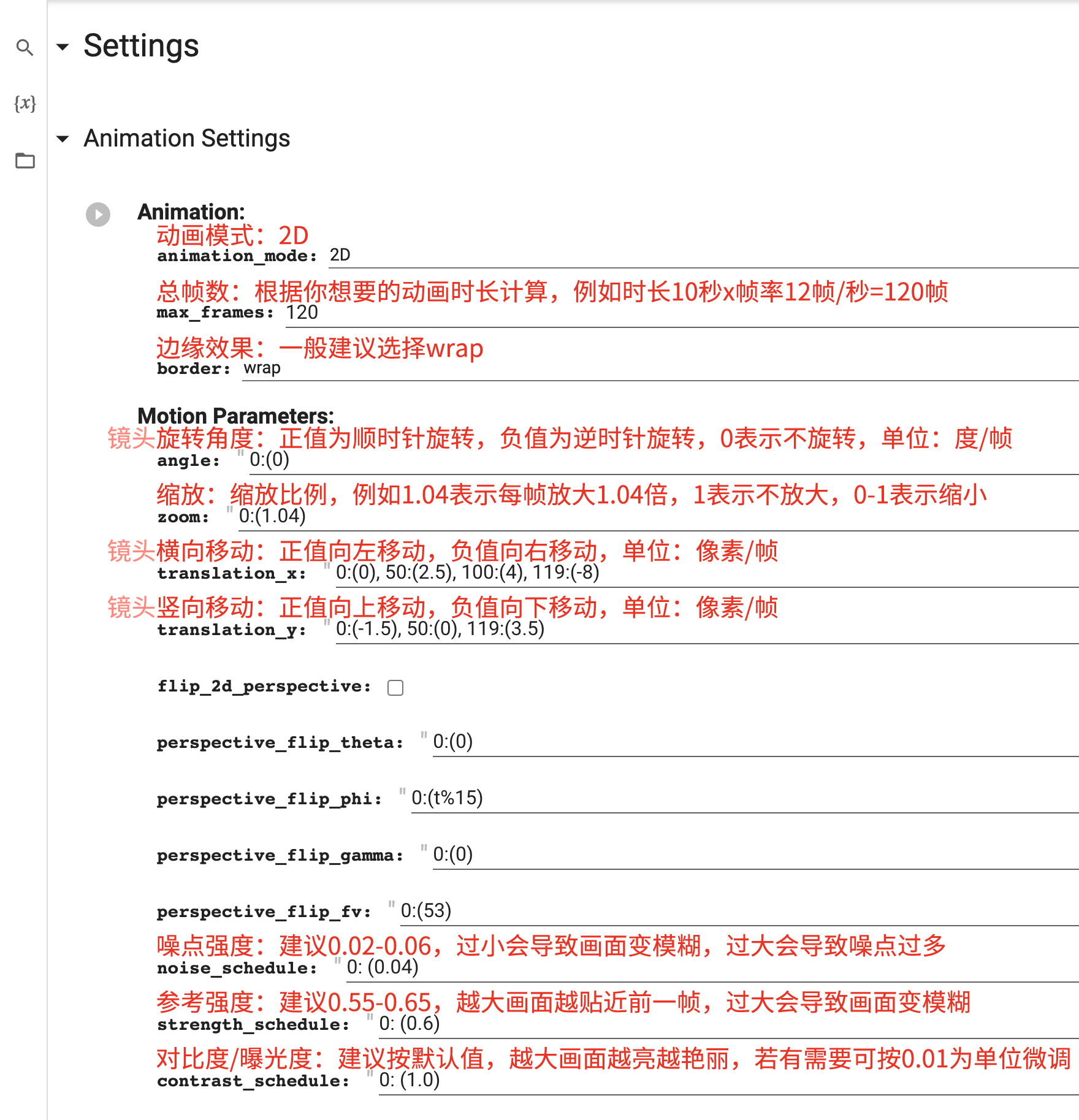Edit the noise_schedule field

click(x=712, y=968)
